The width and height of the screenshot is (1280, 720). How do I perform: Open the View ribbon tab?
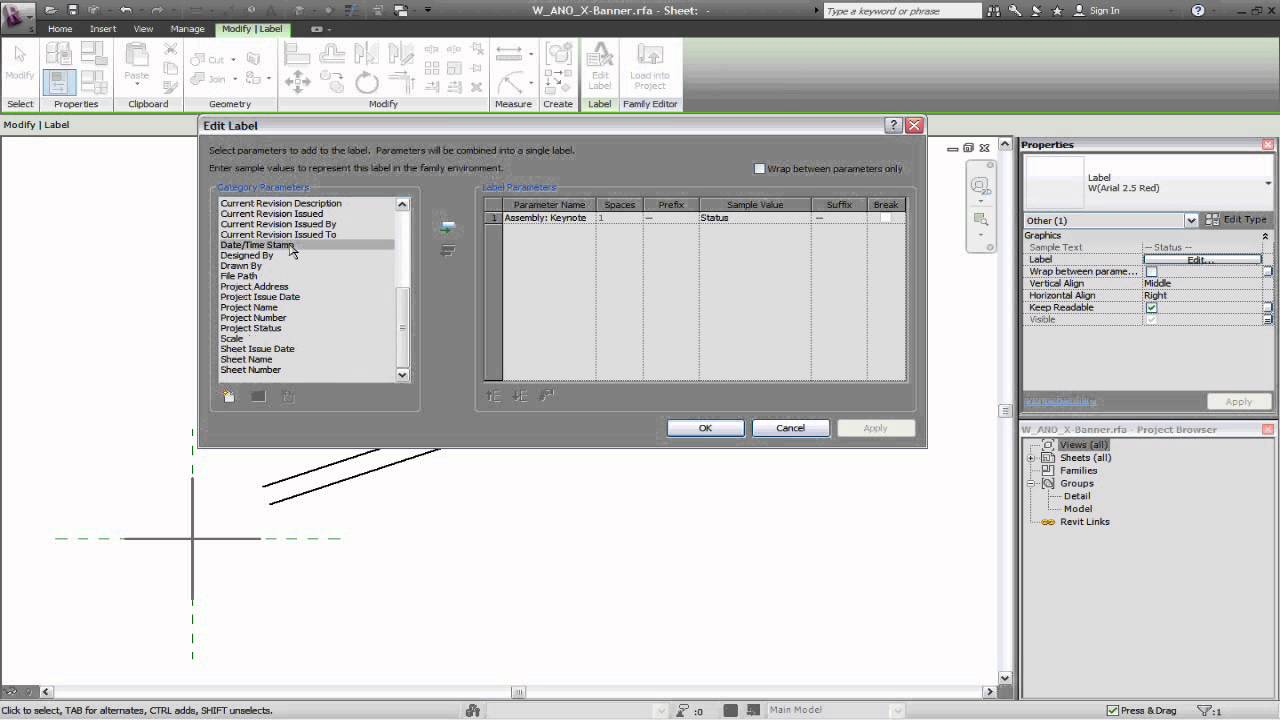pos(143,29)
